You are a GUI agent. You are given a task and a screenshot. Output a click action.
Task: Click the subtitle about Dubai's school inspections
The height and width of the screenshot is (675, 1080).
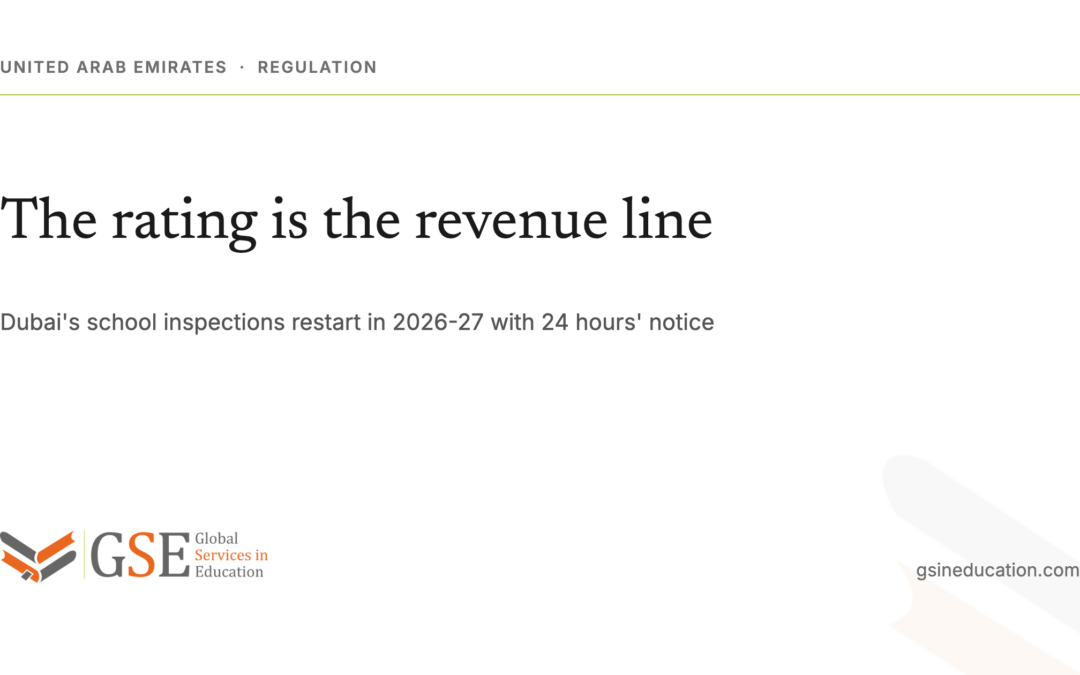(x=357, y=322)
